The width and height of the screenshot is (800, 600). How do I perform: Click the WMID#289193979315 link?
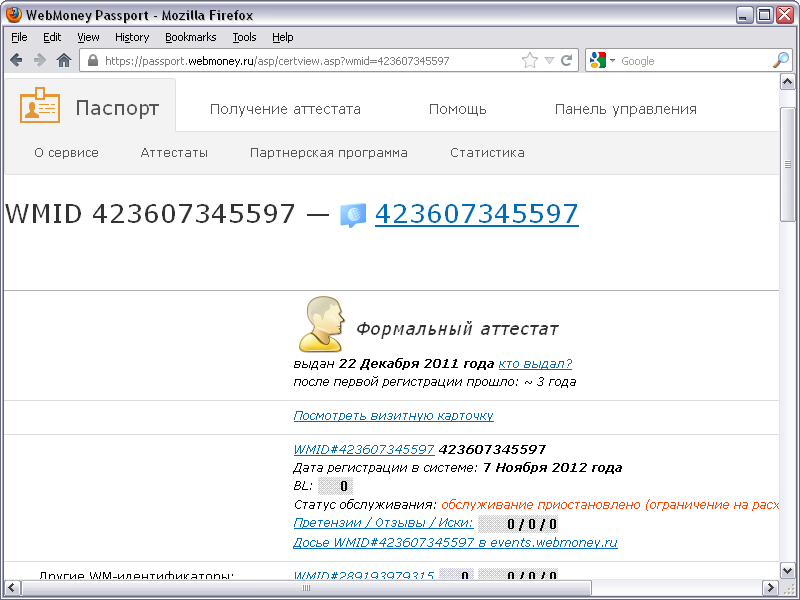[x=364, y=576]
